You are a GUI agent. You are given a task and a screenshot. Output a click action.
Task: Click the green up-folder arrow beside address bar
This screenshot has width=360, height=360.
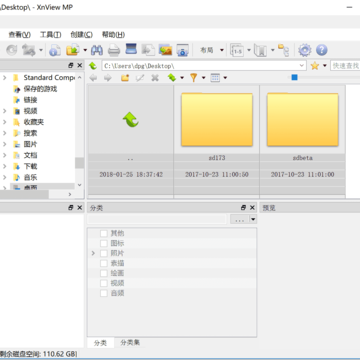coord(93,66)
